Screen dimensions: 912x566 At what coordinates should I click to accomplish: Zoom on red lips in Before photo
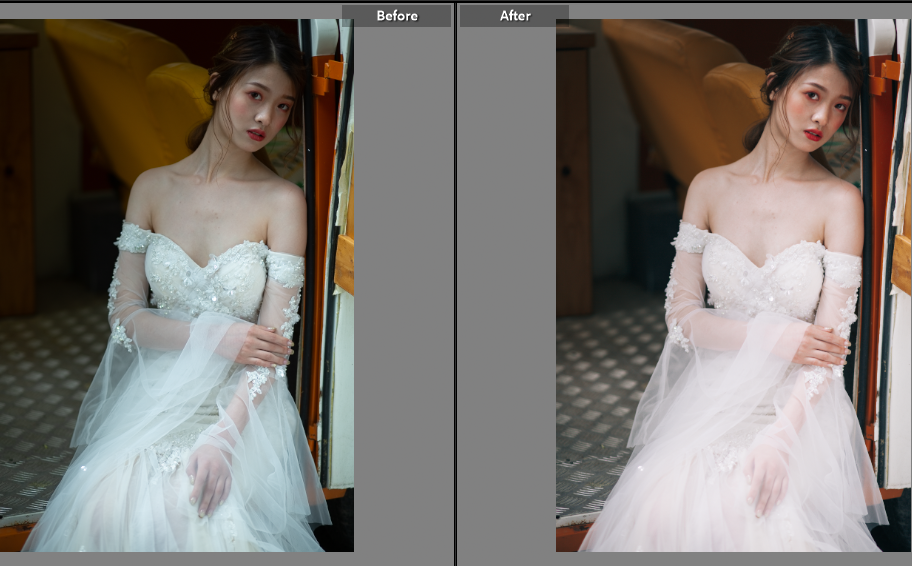pyautogui.click(x=258, y=134)
